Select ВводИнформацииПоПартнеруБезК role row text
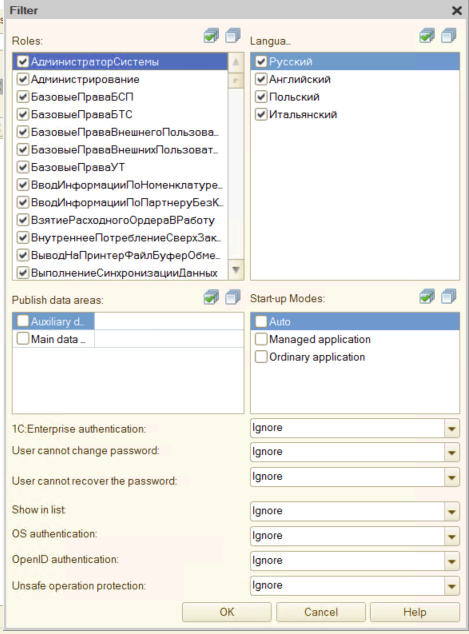 point(127,203)
